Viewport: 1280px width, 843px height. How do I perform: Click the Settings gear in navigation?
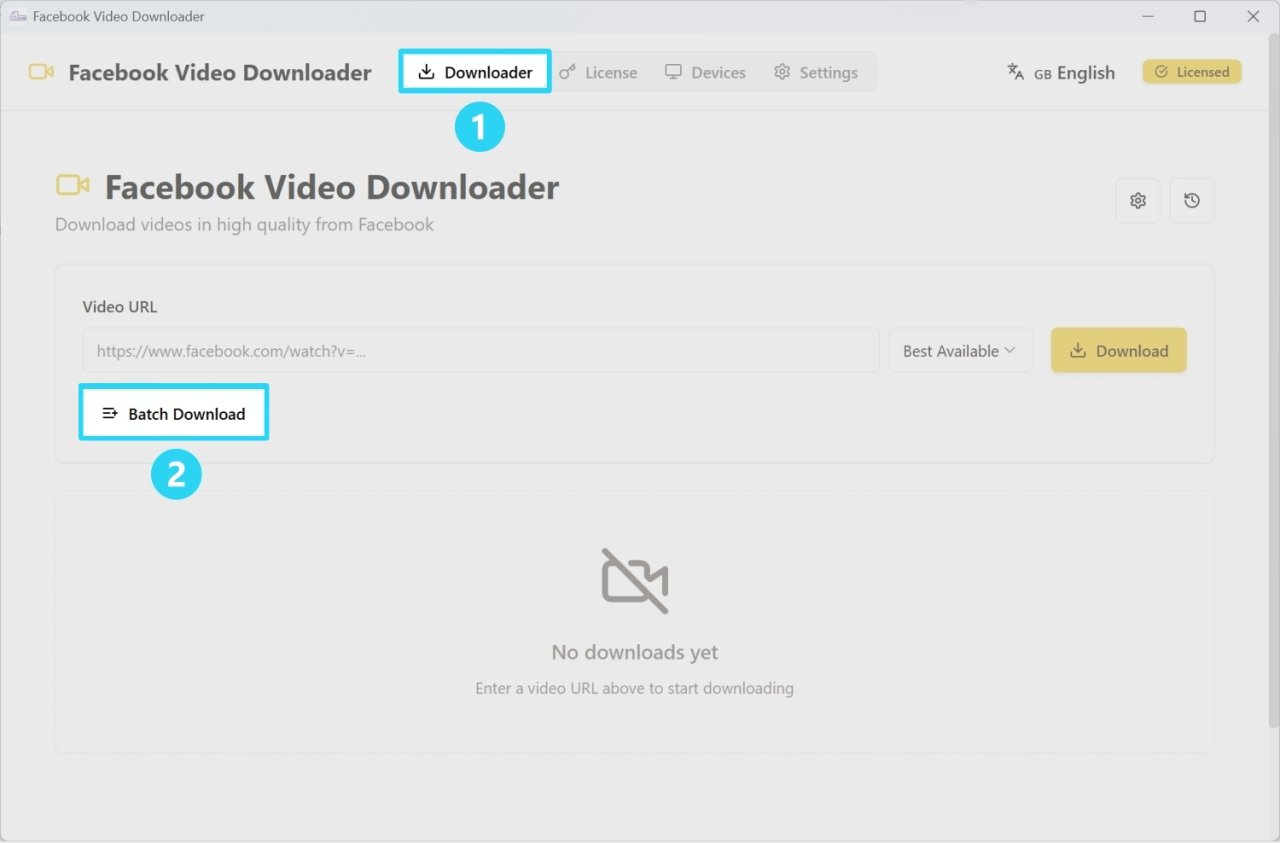point(781,71)
